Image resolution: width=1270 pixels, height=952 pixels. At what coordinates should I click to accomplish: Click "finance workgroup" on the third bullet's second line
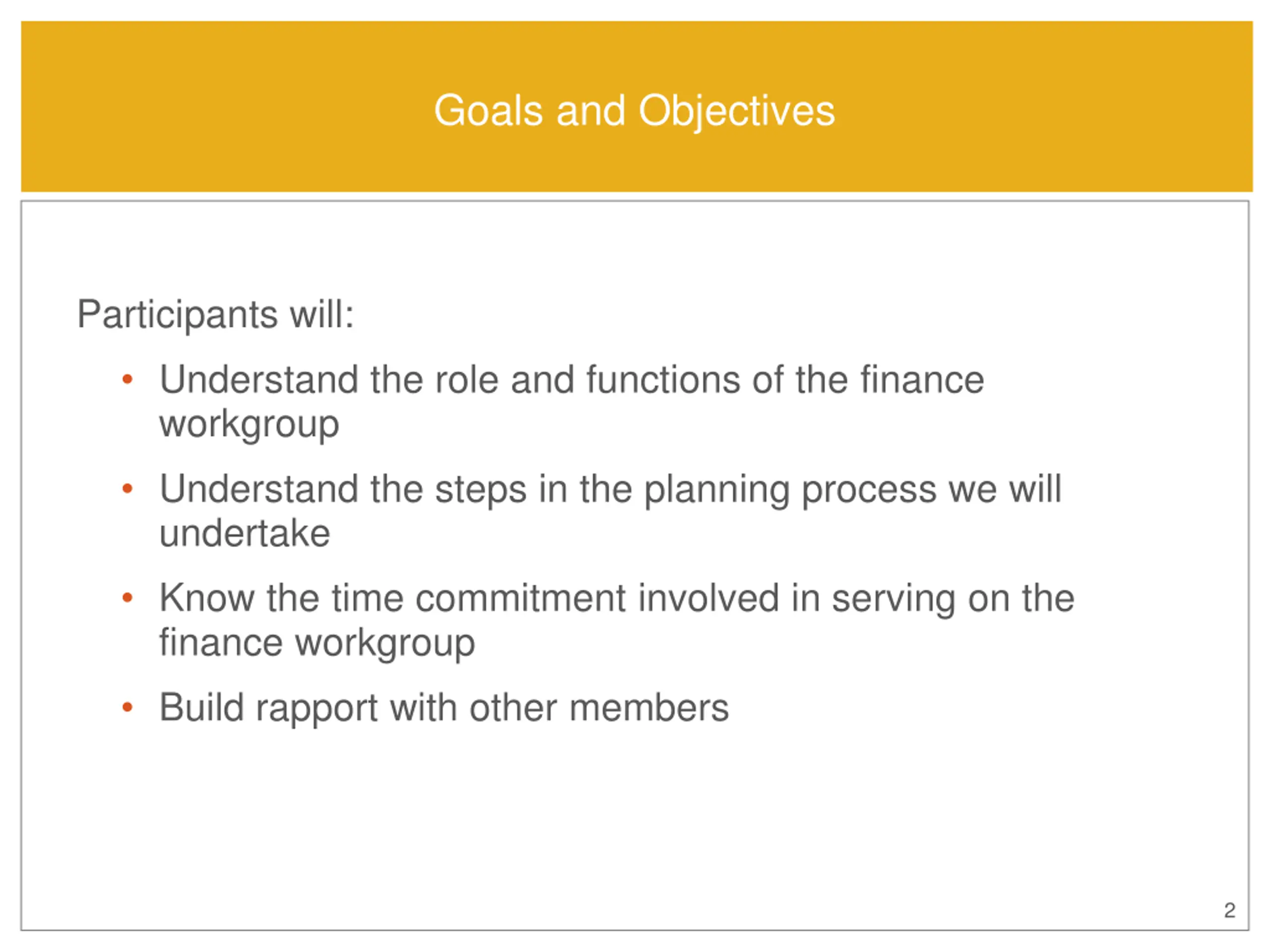317,642
